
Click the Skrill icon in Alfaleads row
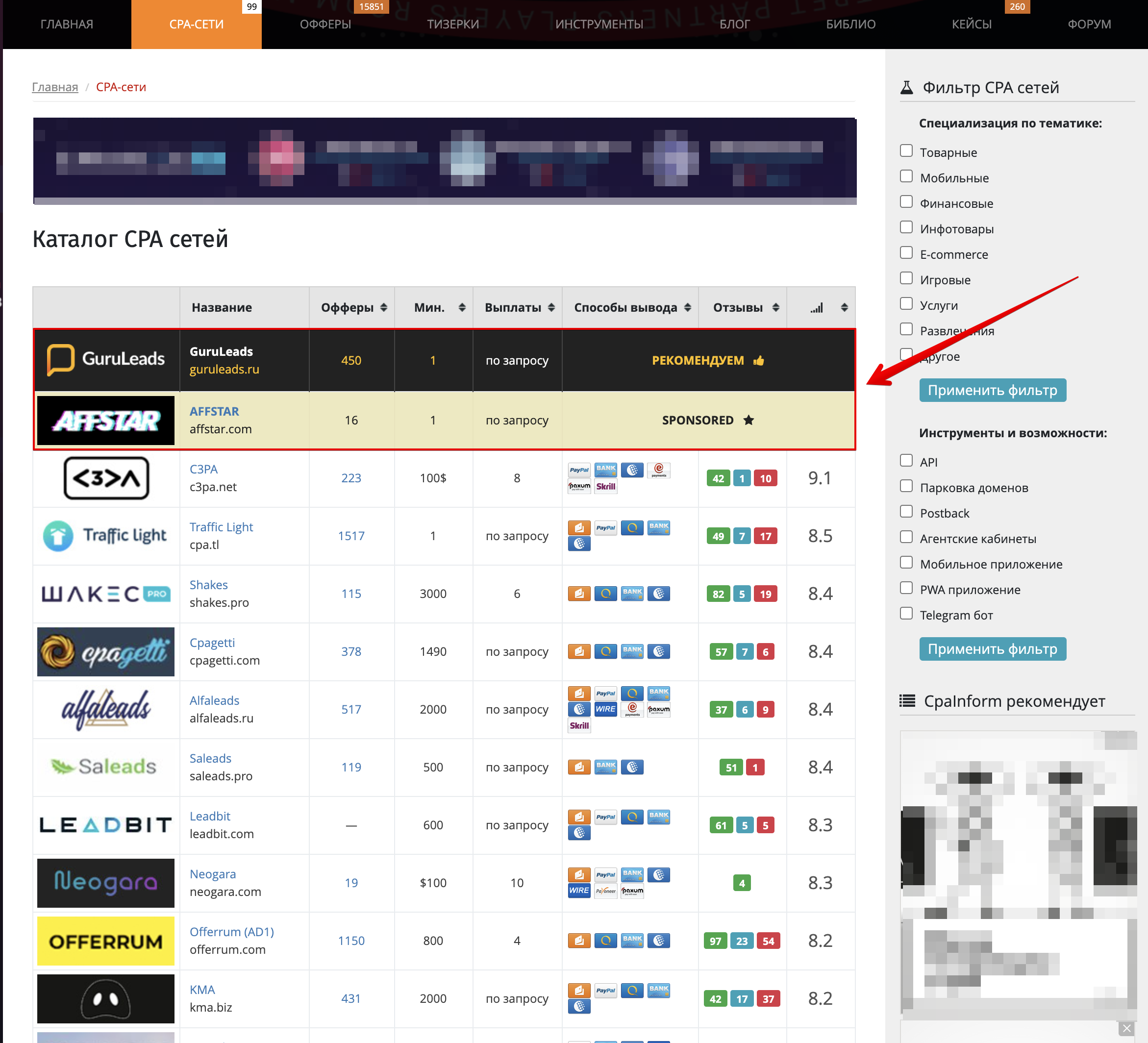[579, 726]
